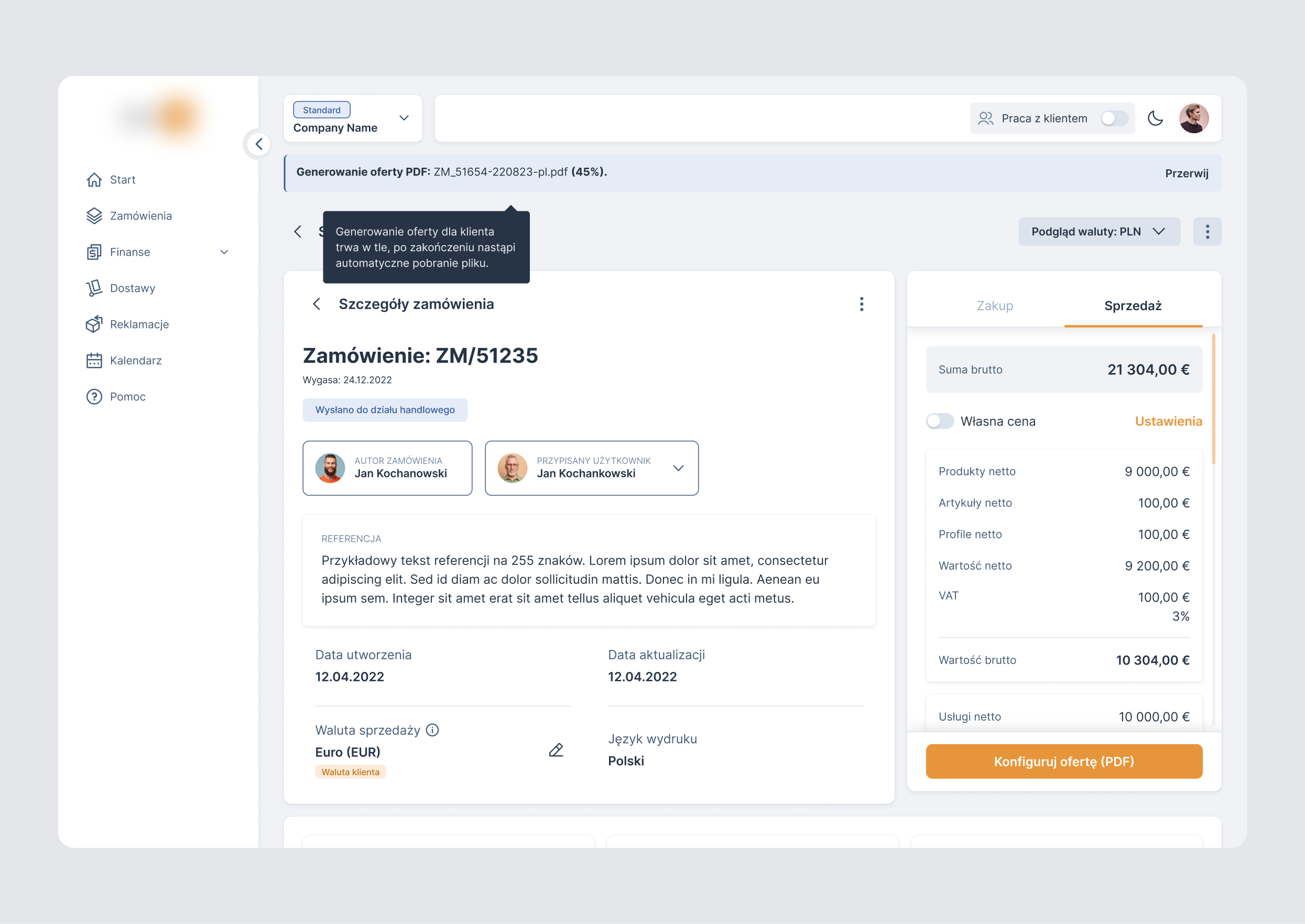Click the Praca z klientem people icon

click(985, 118)
